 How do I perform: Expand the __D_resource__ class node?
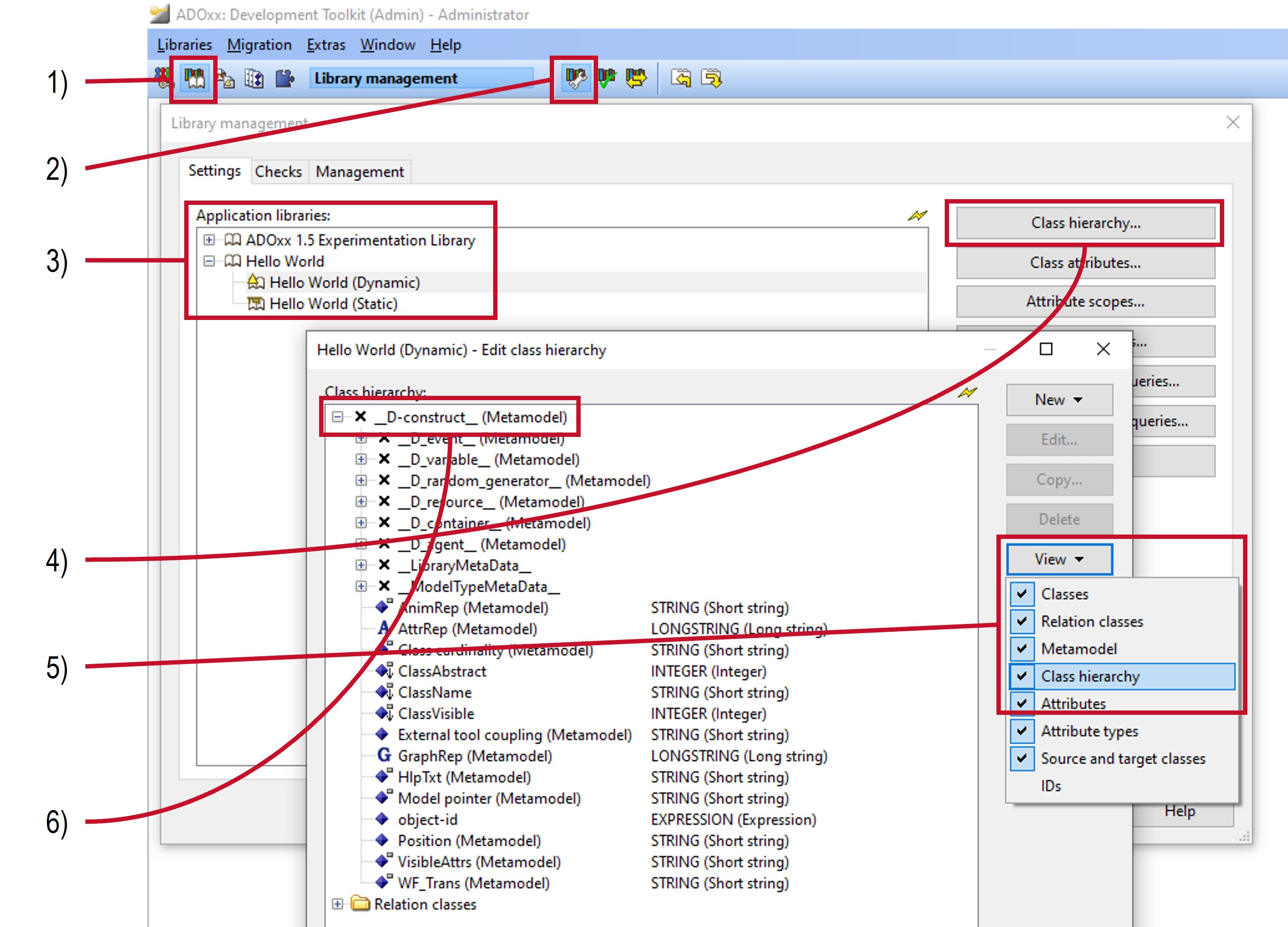pos(361,501)
